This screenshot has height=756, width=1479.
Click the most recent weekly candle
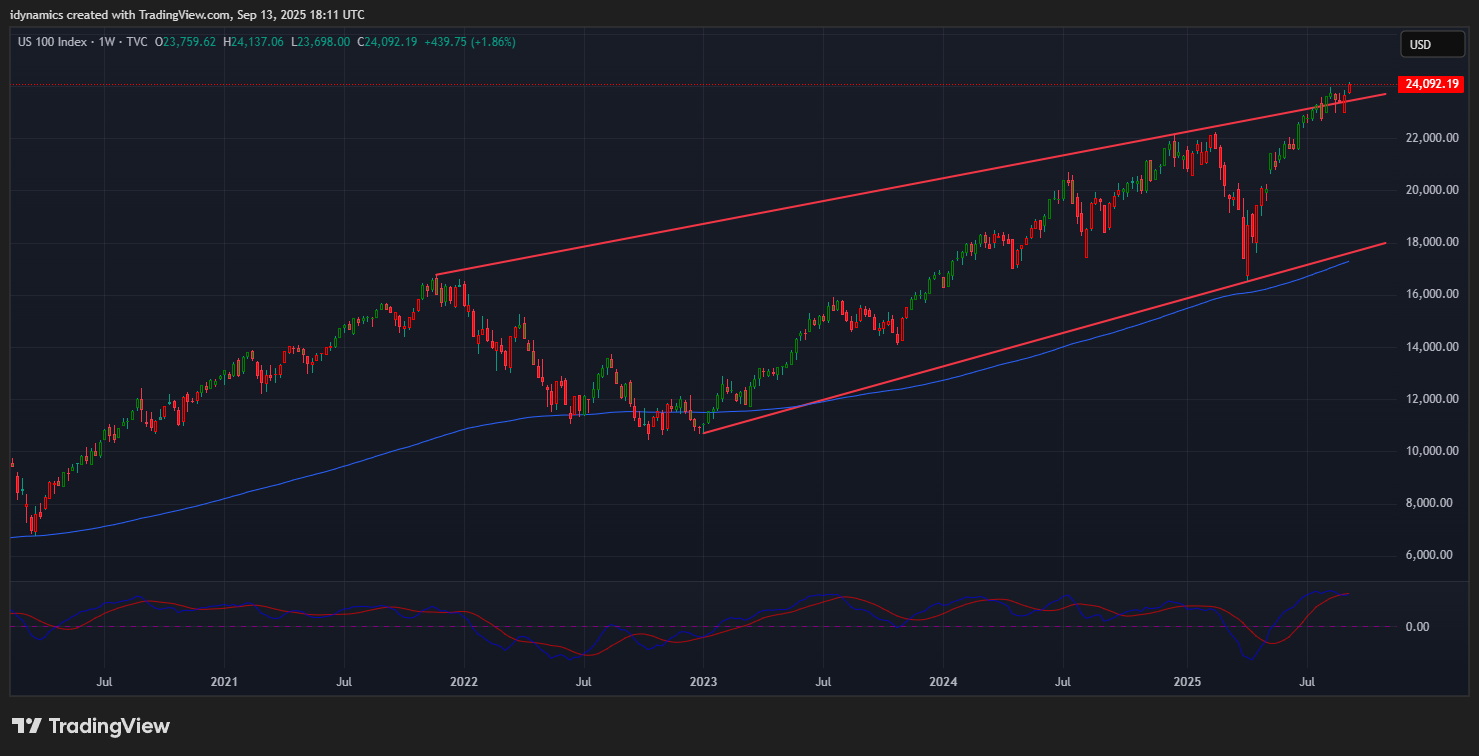click(x=1350, y=89)
